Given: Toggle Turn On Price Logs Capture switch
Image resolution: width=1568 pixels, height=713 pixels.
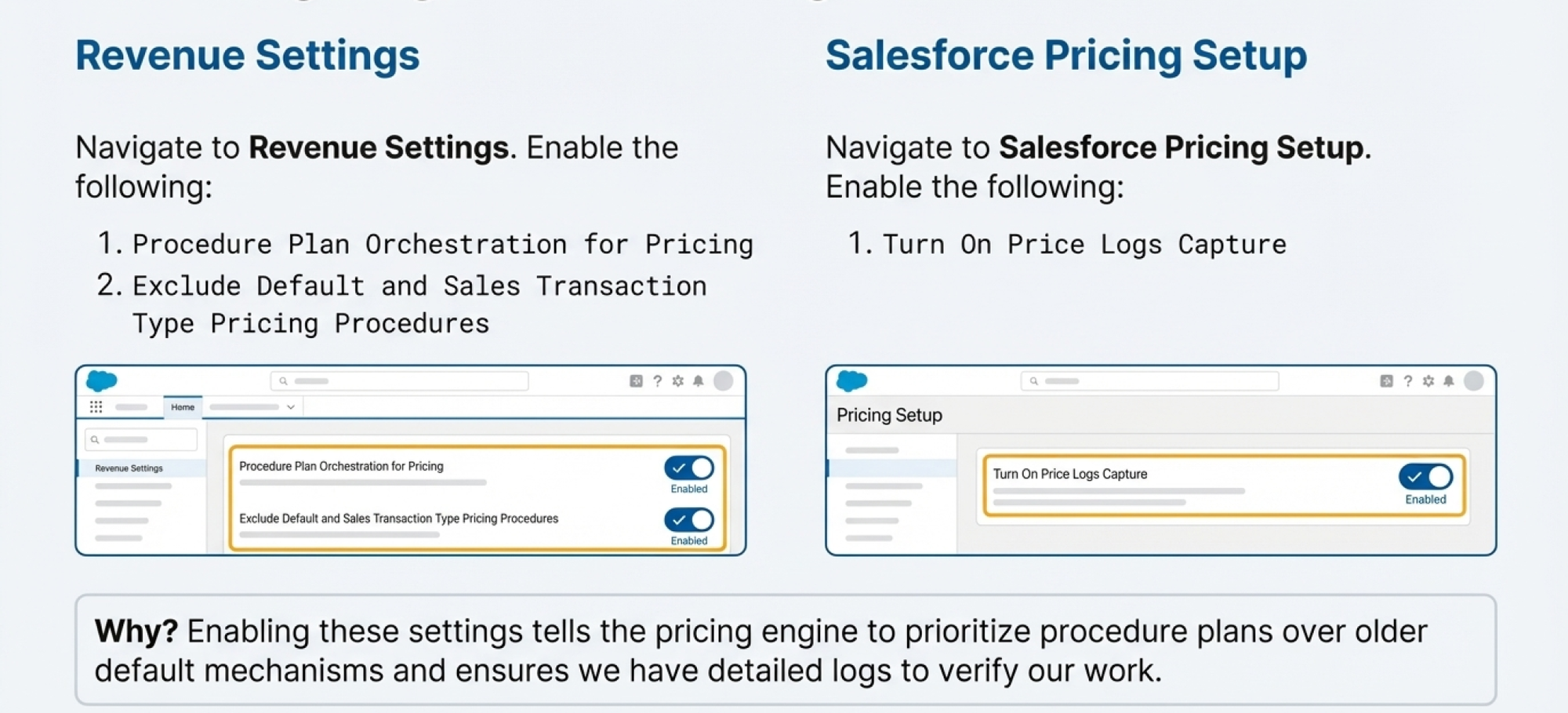Looking at the screenshot, I should [x=1425, y=477].
